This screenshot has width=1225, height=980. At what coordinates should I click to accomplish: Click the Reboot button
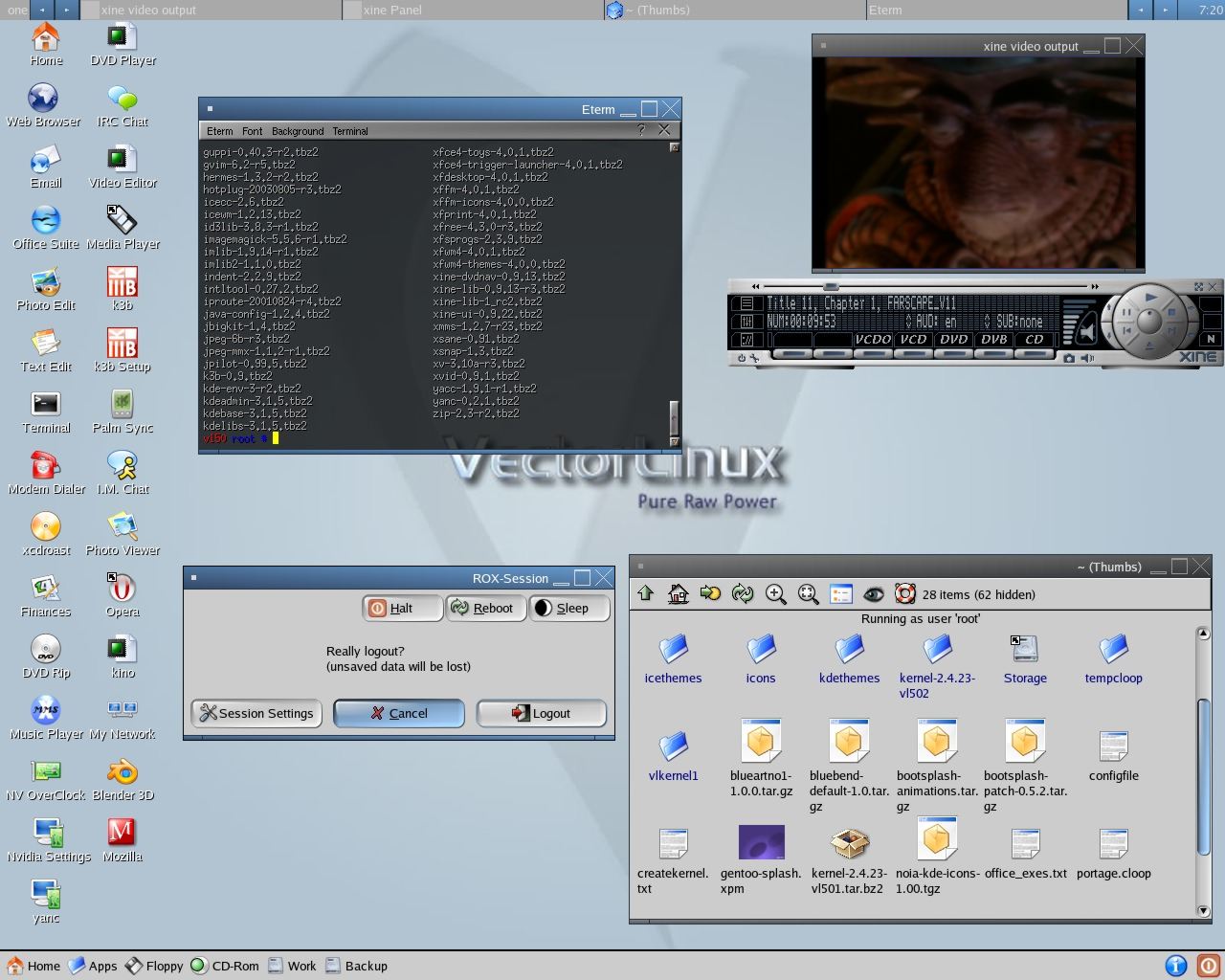pos(485,608)
